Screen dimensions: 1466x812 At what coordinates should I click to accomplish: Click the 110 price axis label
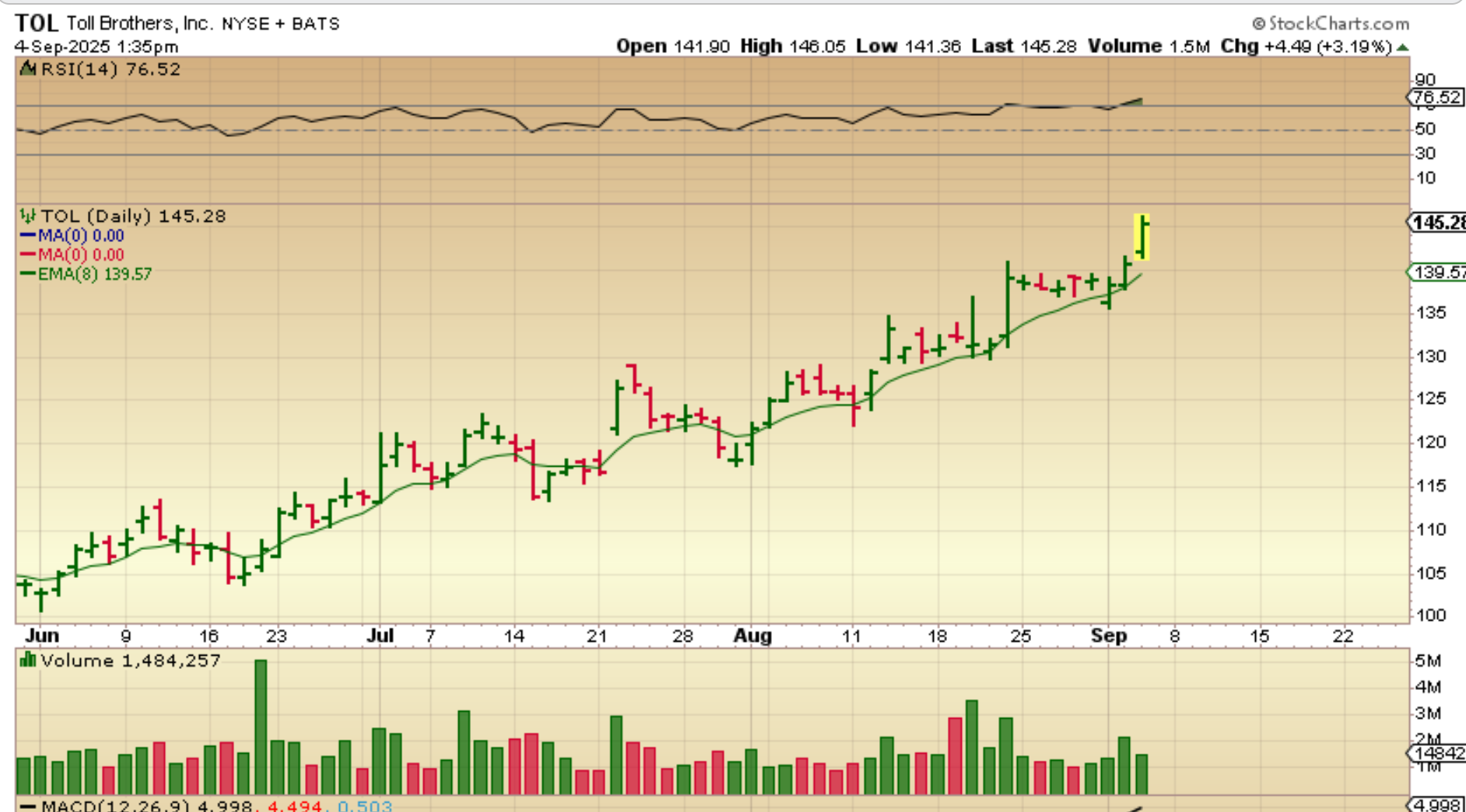pos(1431,529)
